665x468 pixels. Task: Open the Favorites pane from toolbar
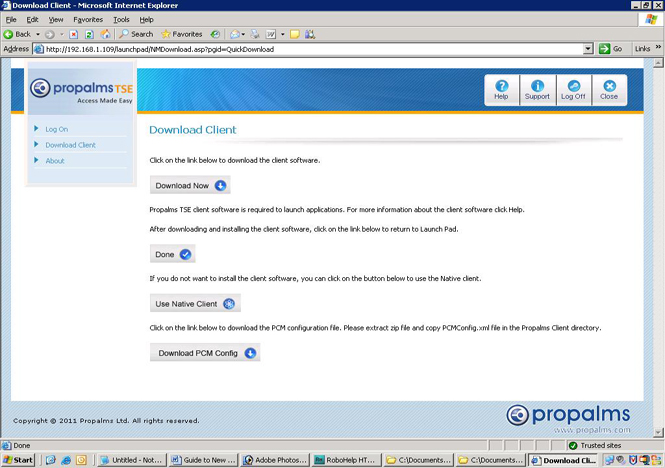tap(182, 34)
